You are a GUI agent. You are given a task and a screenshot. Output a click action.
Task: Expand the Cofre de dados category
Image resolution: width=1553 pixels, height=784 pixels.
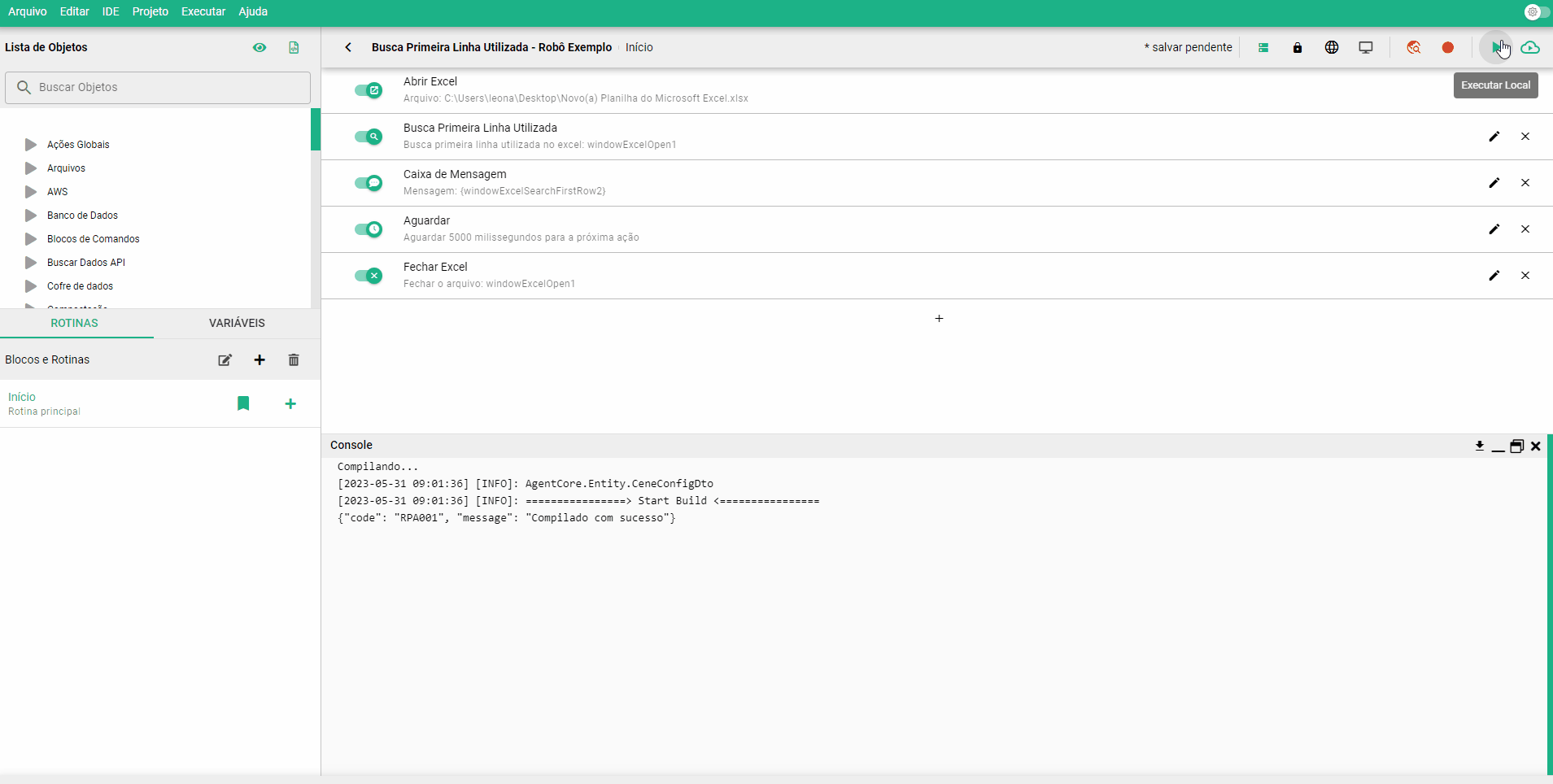tap(31, 286)
